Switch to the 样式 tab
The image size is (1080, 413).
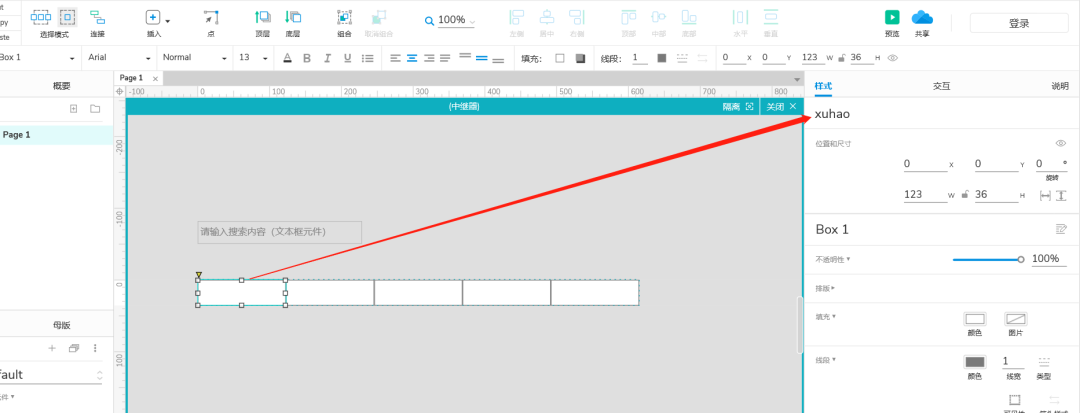coord(823,86)
